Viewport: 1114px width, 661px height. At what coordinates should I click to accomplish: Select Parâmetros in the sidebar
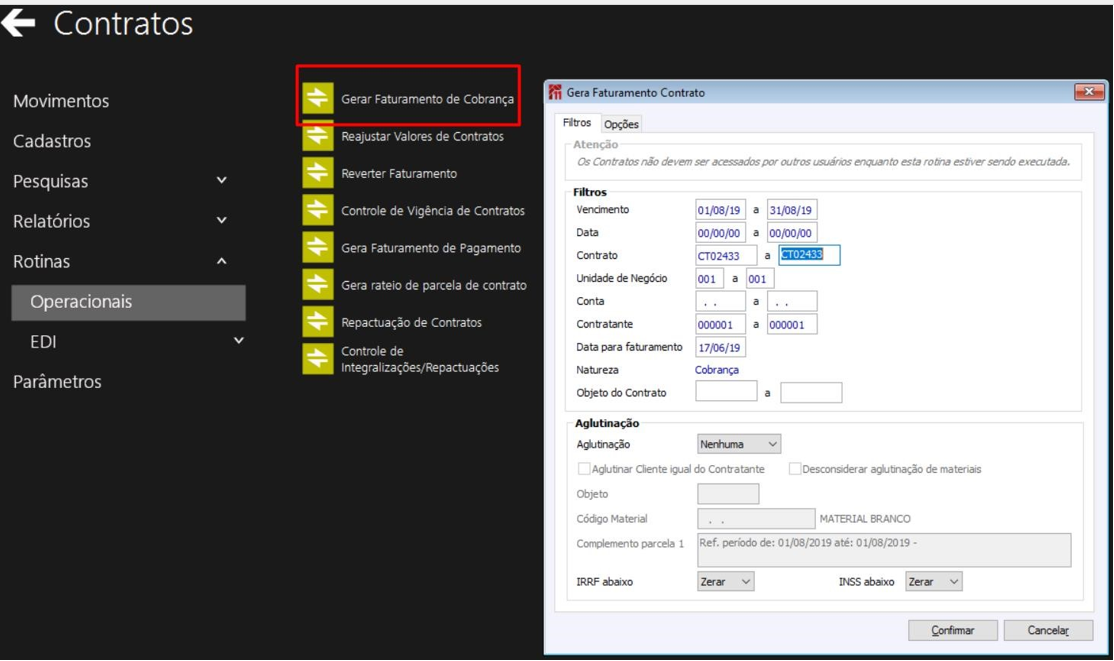tap(57, 382)
